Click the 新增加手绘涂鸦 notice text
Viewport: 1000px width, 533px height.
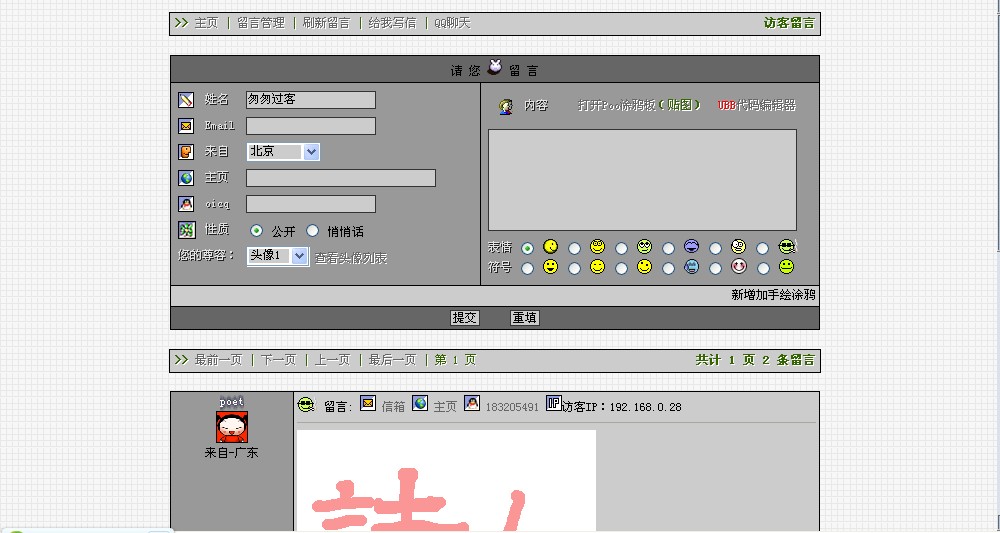click(773, 295)
